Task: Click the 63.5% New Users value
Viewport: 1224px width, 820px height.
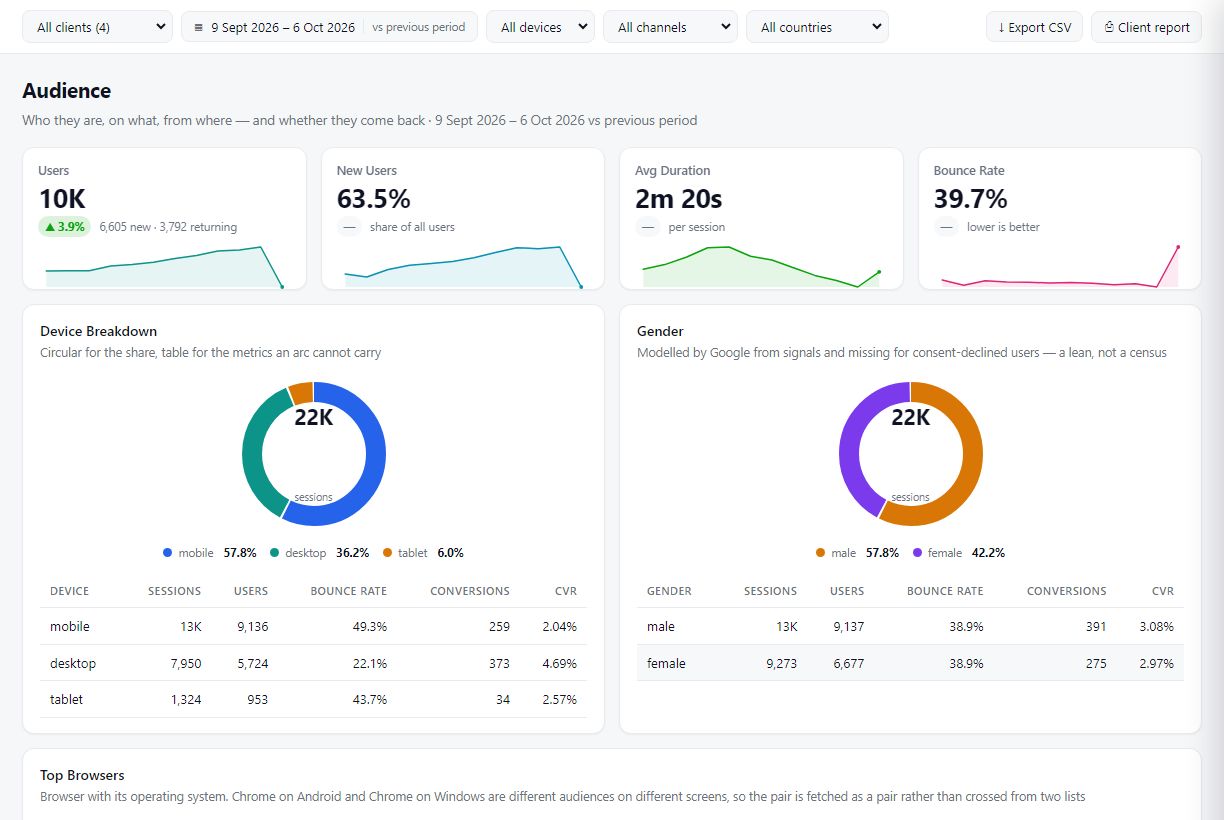Action: click(x=374, y=198)
